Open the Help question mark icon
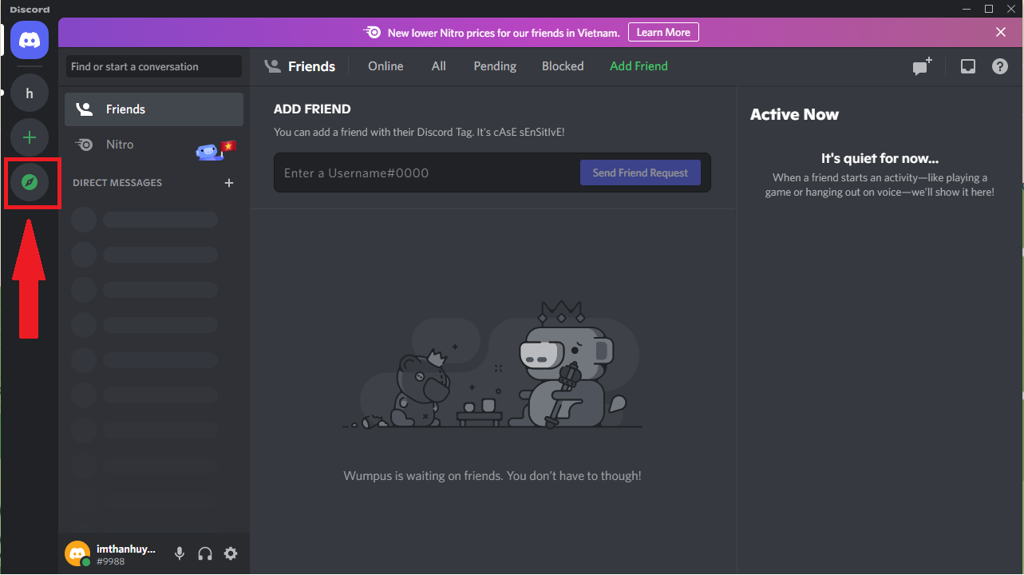 click(1000, 66)
